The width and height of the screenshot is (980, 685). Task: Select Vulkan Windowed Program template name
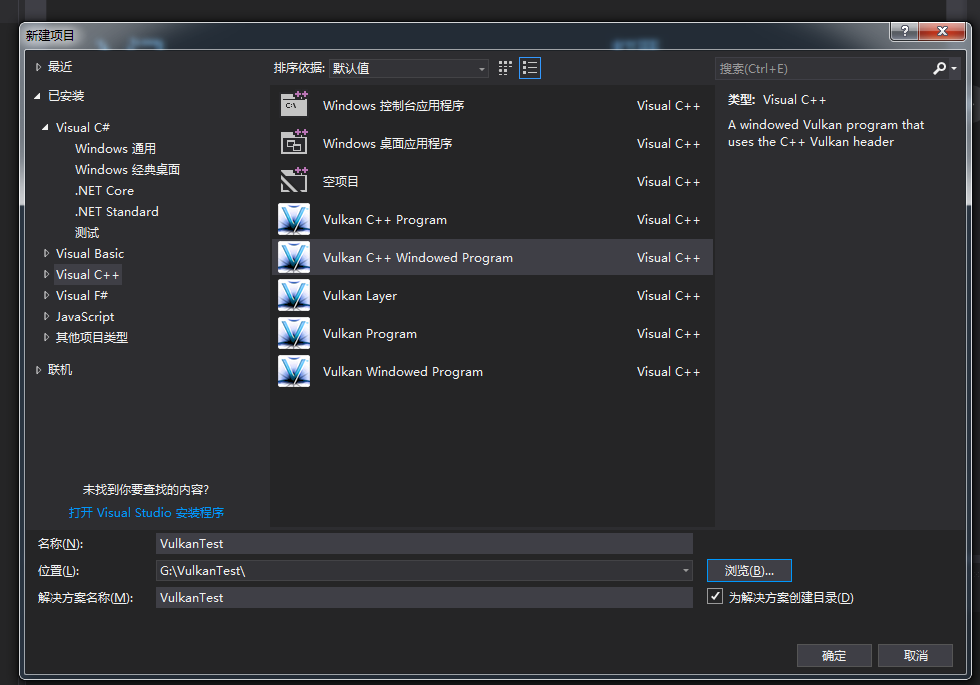point(402,371)
